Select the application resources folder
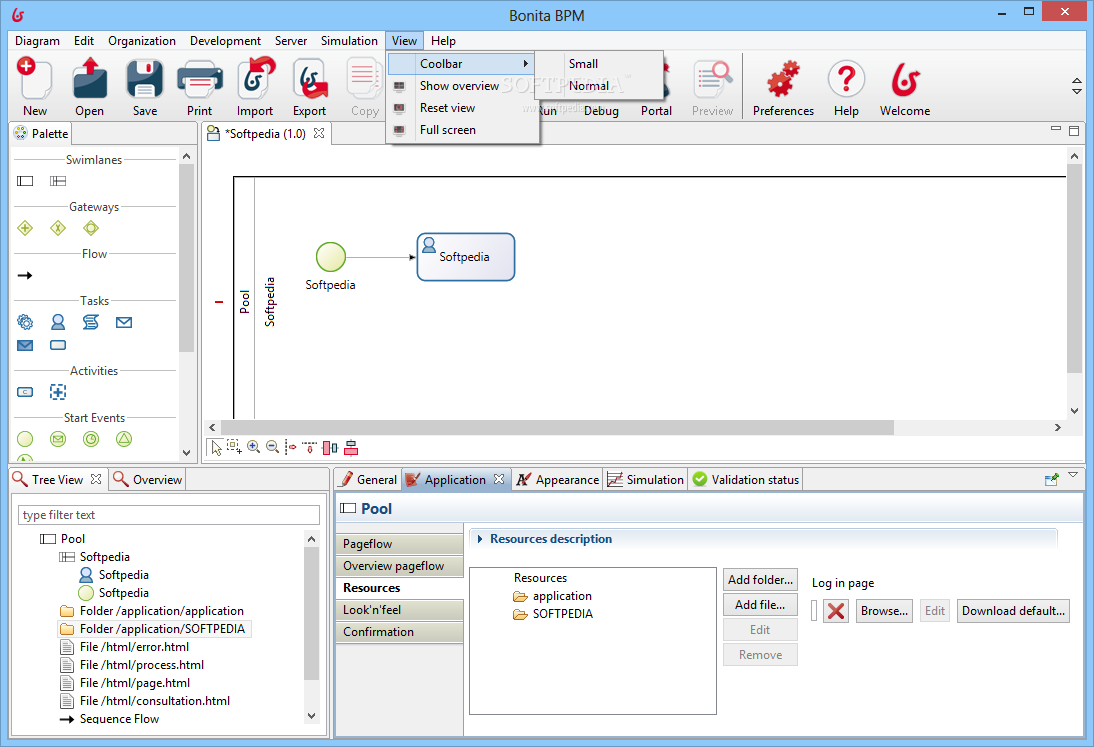Viewport: 1094px width, 747px height. 553,596
